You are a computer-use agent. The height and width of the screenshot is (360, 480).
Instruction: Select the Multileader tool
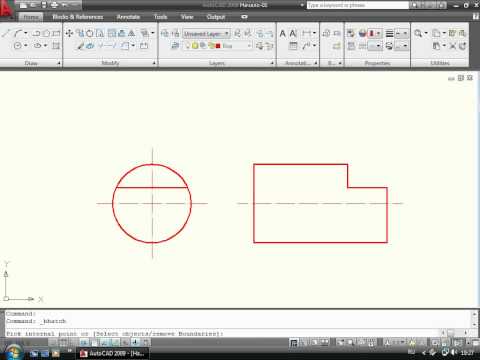(306, 46)
